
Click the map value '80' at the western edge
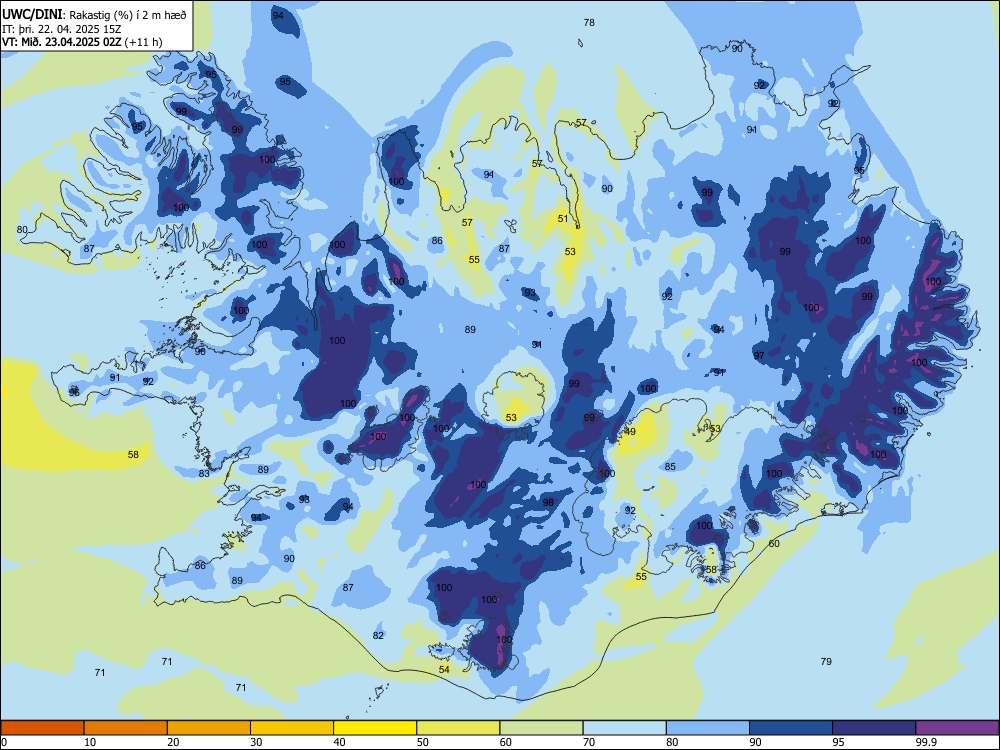[22, 230]
